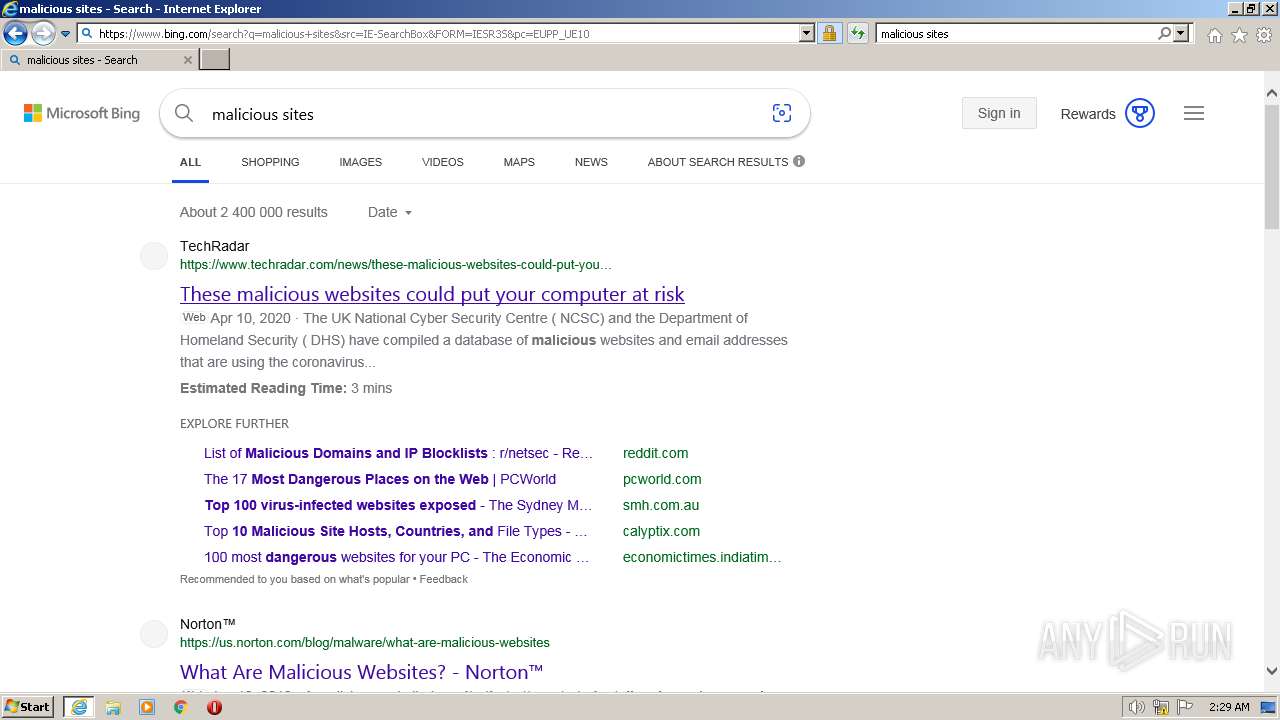Click the Feedback link under recommendations
The image size is (1280, 720).
(x=443, y=579)
